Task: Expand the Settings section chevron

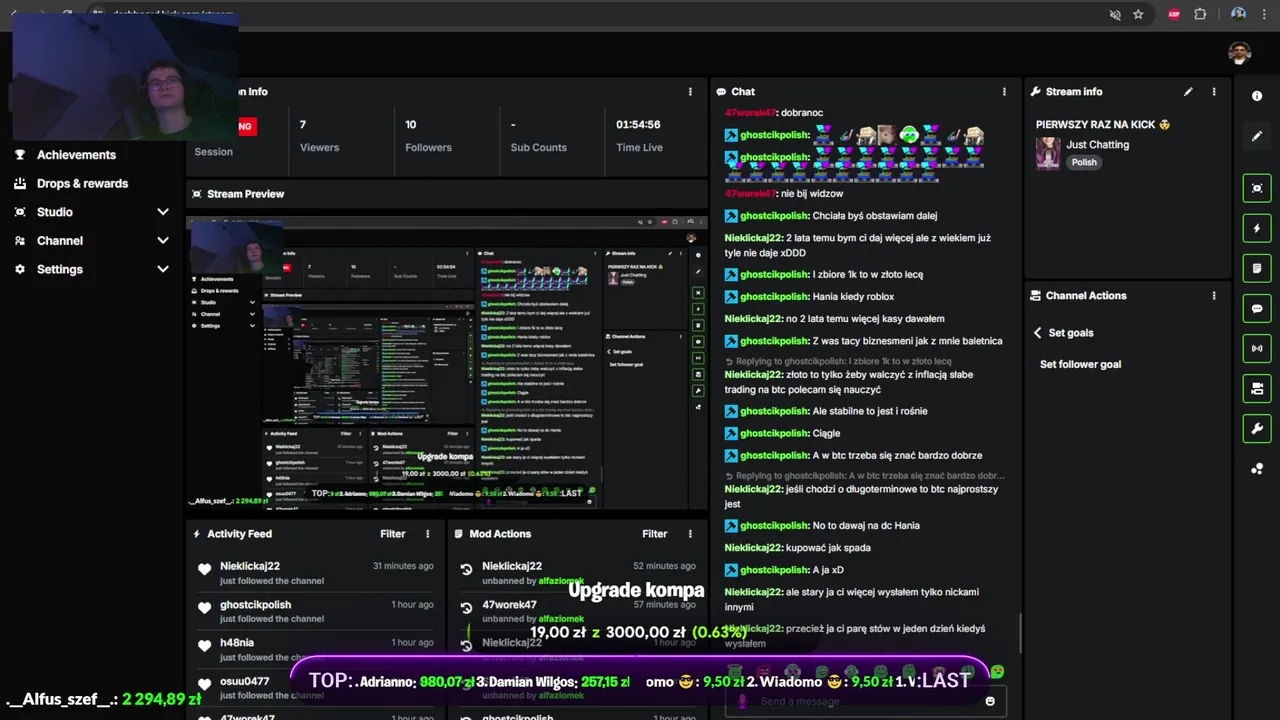Action: click(163, 269)
